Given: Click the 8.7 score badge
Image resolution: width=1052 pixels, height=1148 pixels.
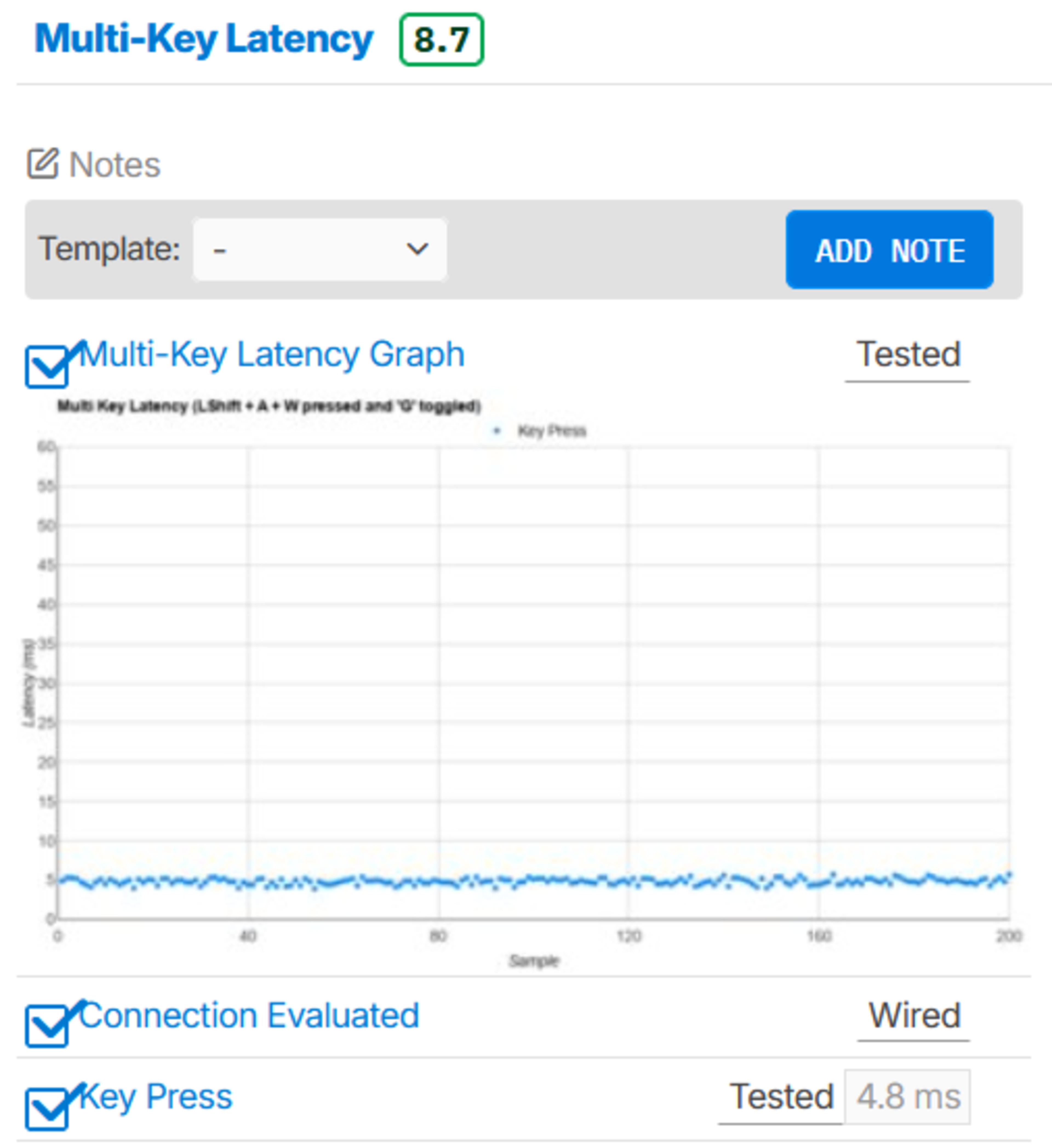Looking at the screenshot, I should [442, 40].
